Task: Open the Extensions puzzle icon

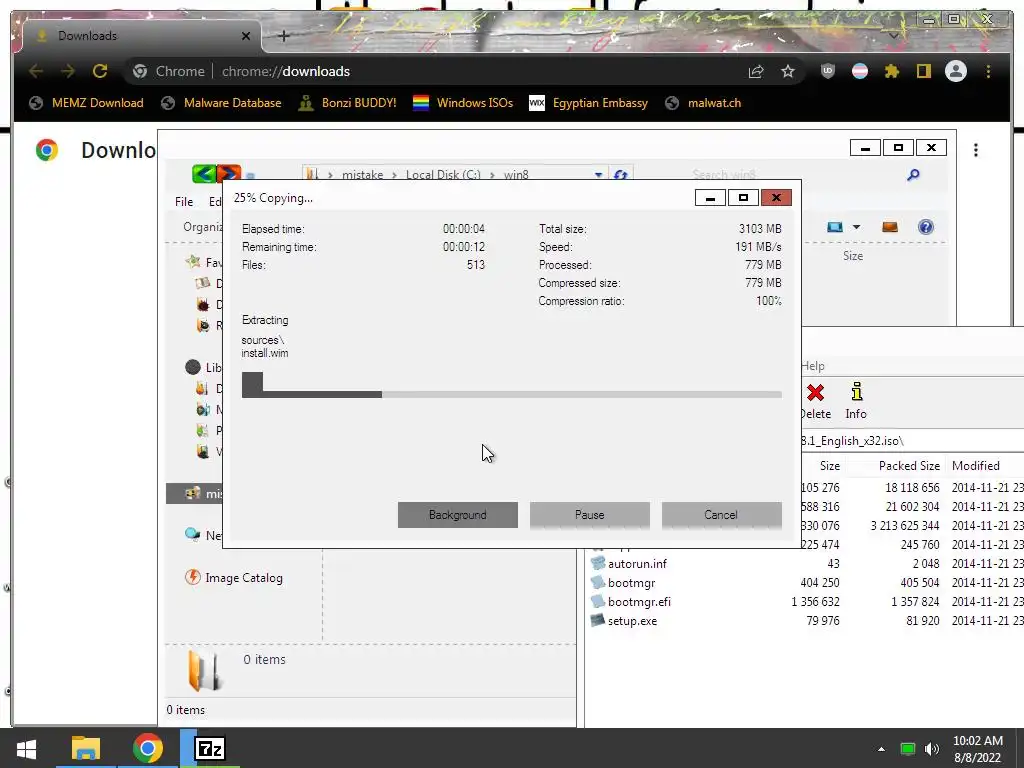Action: click(x=891, y=71)
